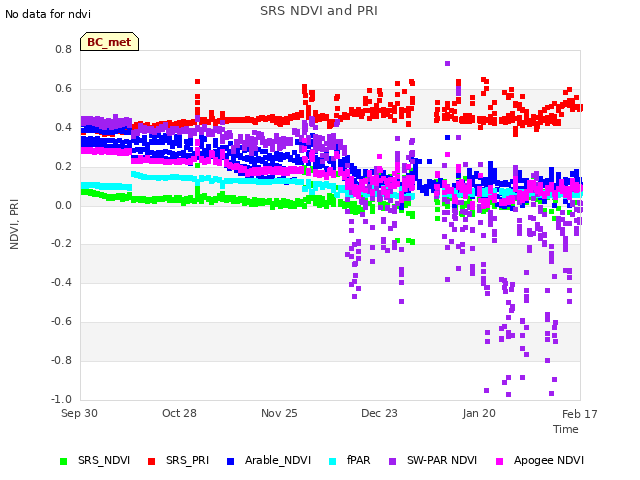Click the -0.6 y-axis tick label
Screen dimensions: 640x480
61,322
